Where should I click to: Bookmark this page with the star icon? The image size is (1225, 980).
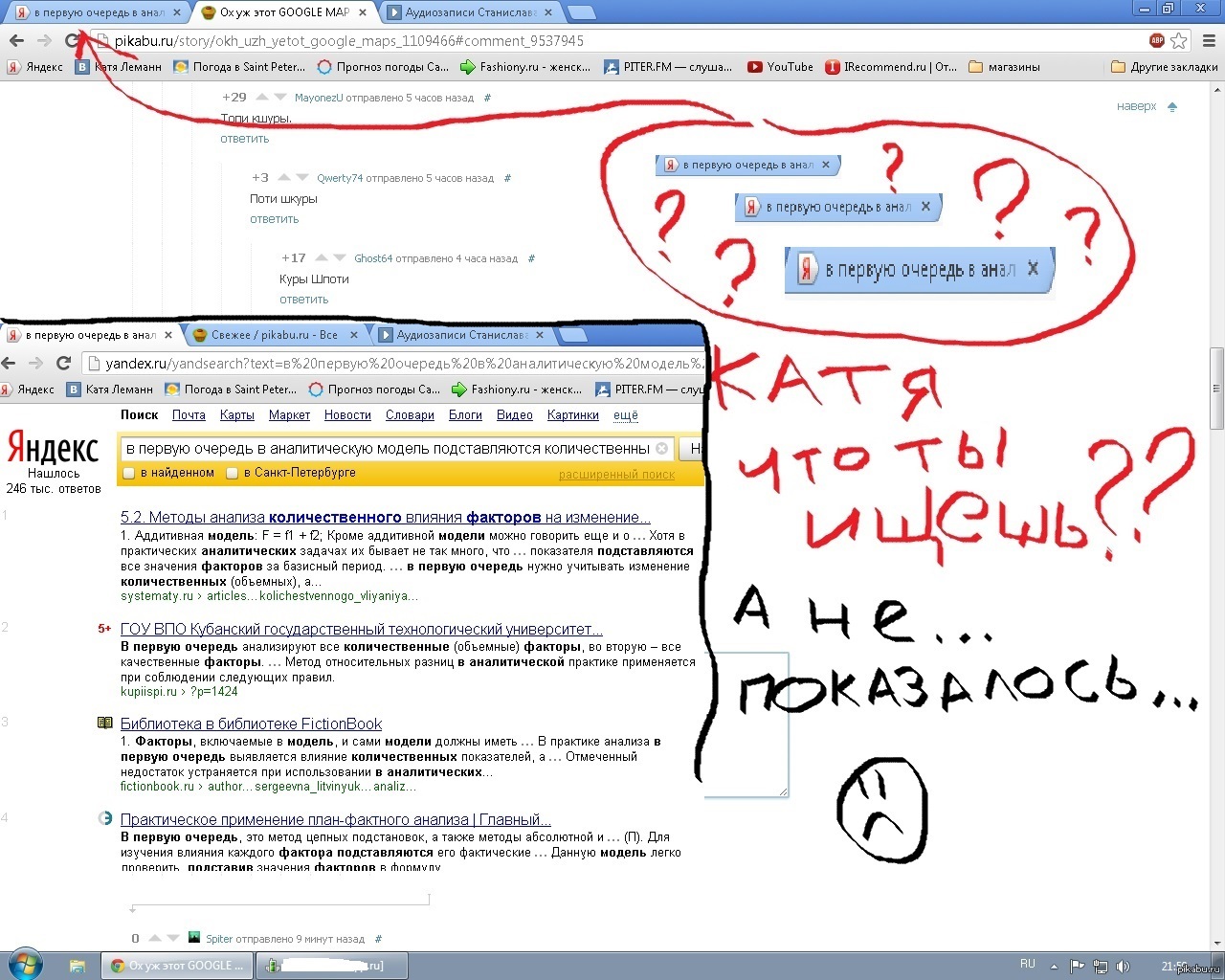pyautogui.click(x=1179, y=40)
